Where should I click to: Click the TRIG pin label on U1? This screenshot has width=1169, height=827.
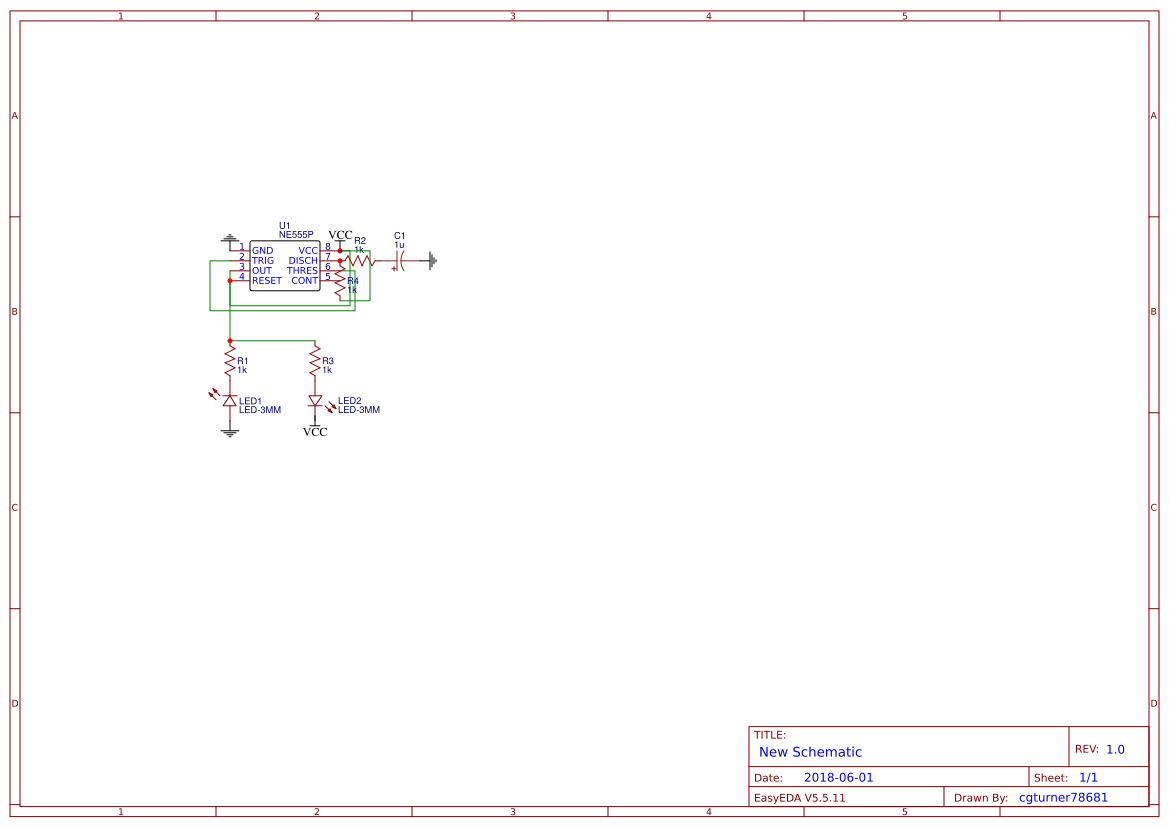pyautogui.click(x=262, y=260)
